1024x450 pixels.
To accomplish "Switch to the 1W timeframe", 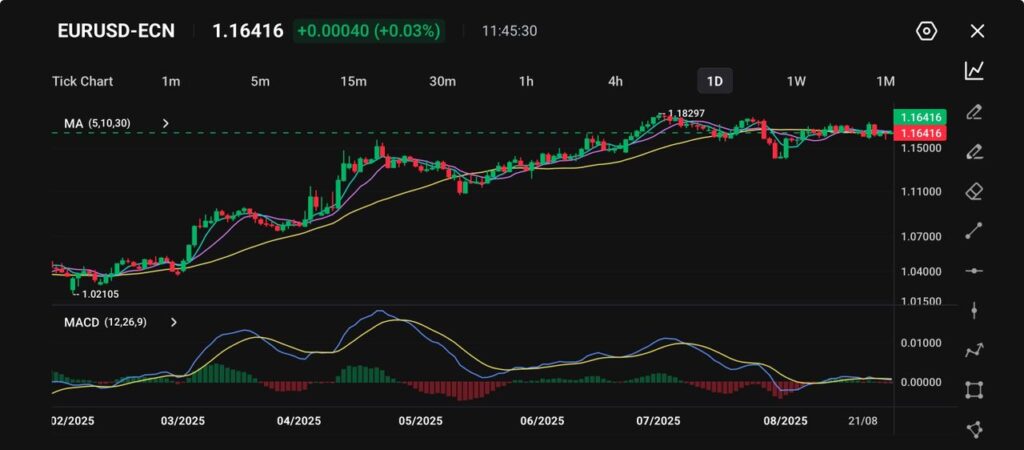I will click(796, 81).
